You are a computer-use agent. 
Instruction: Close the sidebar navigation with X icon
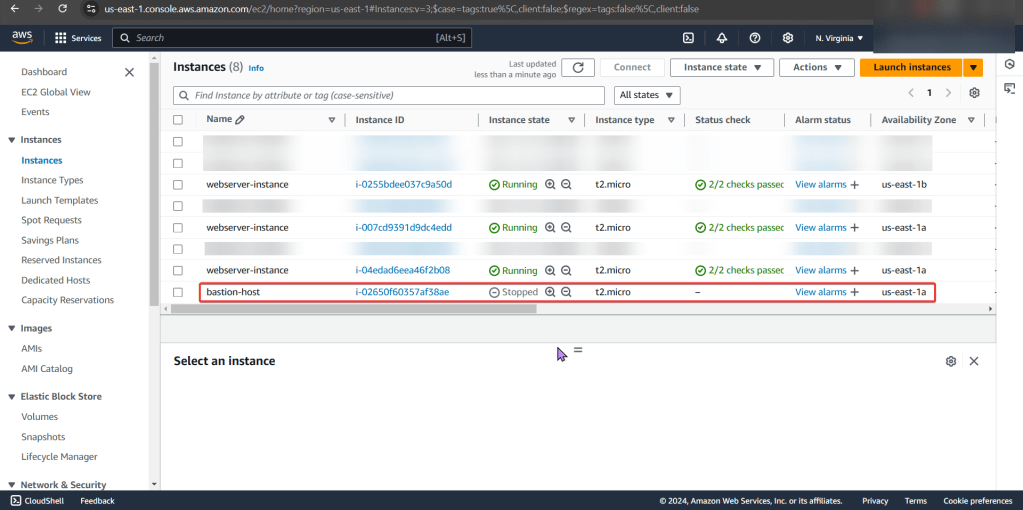(x=129, y=72)
